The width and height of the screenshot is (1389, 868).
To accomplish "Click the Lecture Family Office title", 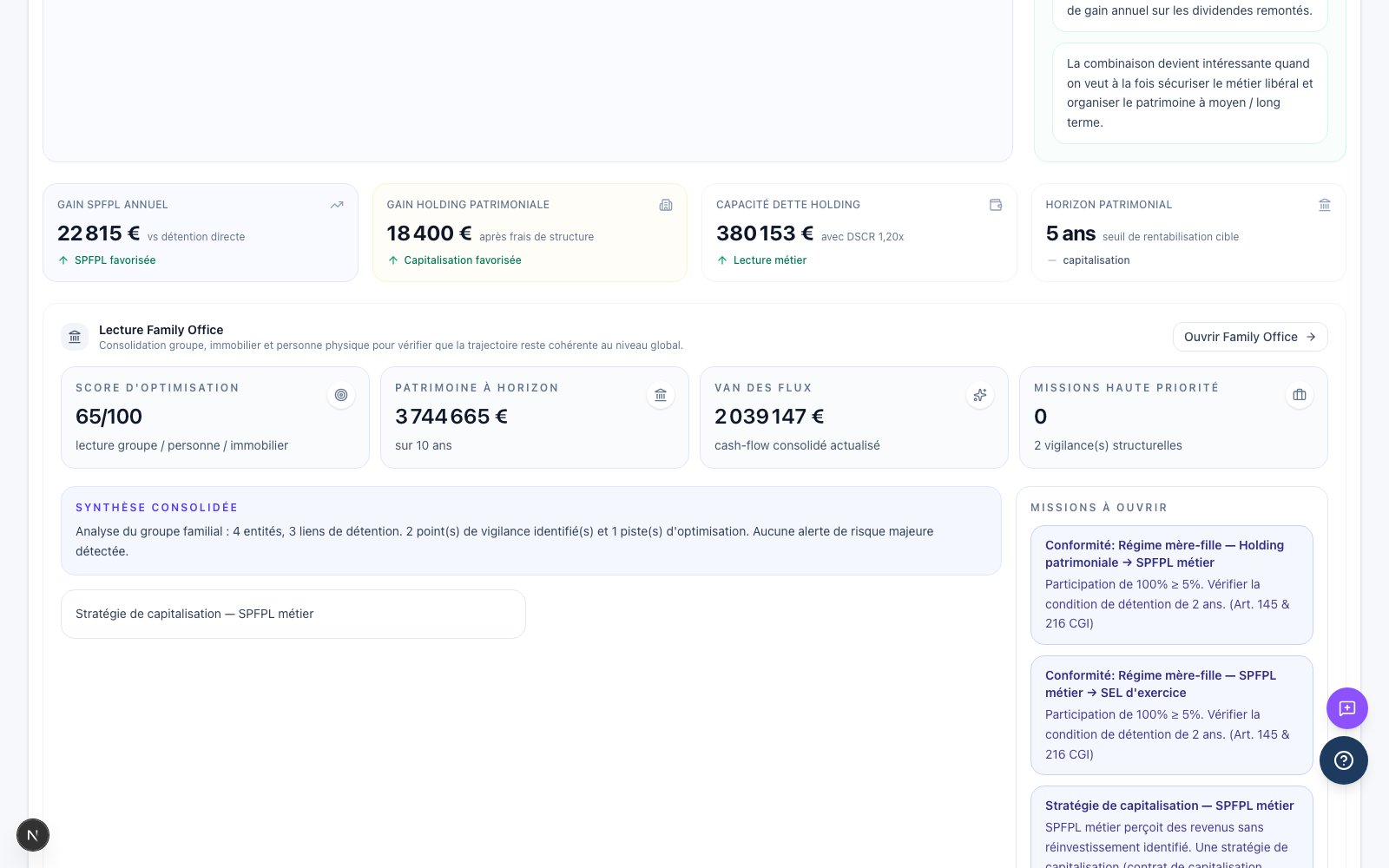I will click(161, 330).
